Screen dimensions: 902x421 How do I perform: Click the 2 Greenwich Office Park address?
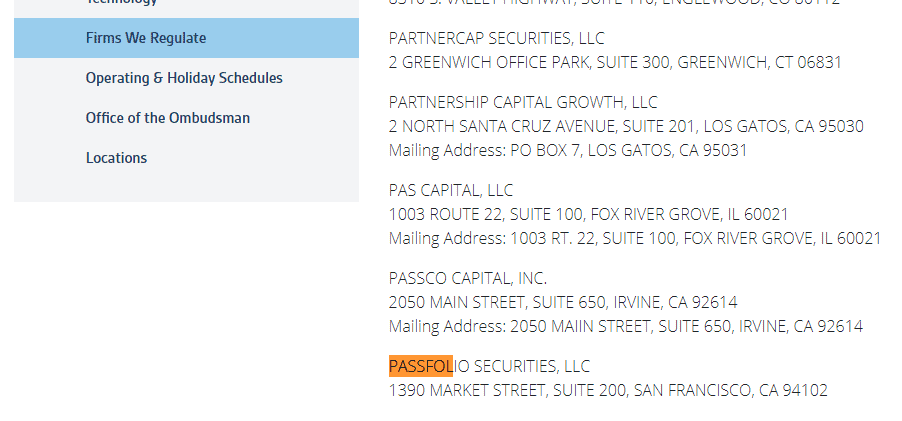coord(615,62)
